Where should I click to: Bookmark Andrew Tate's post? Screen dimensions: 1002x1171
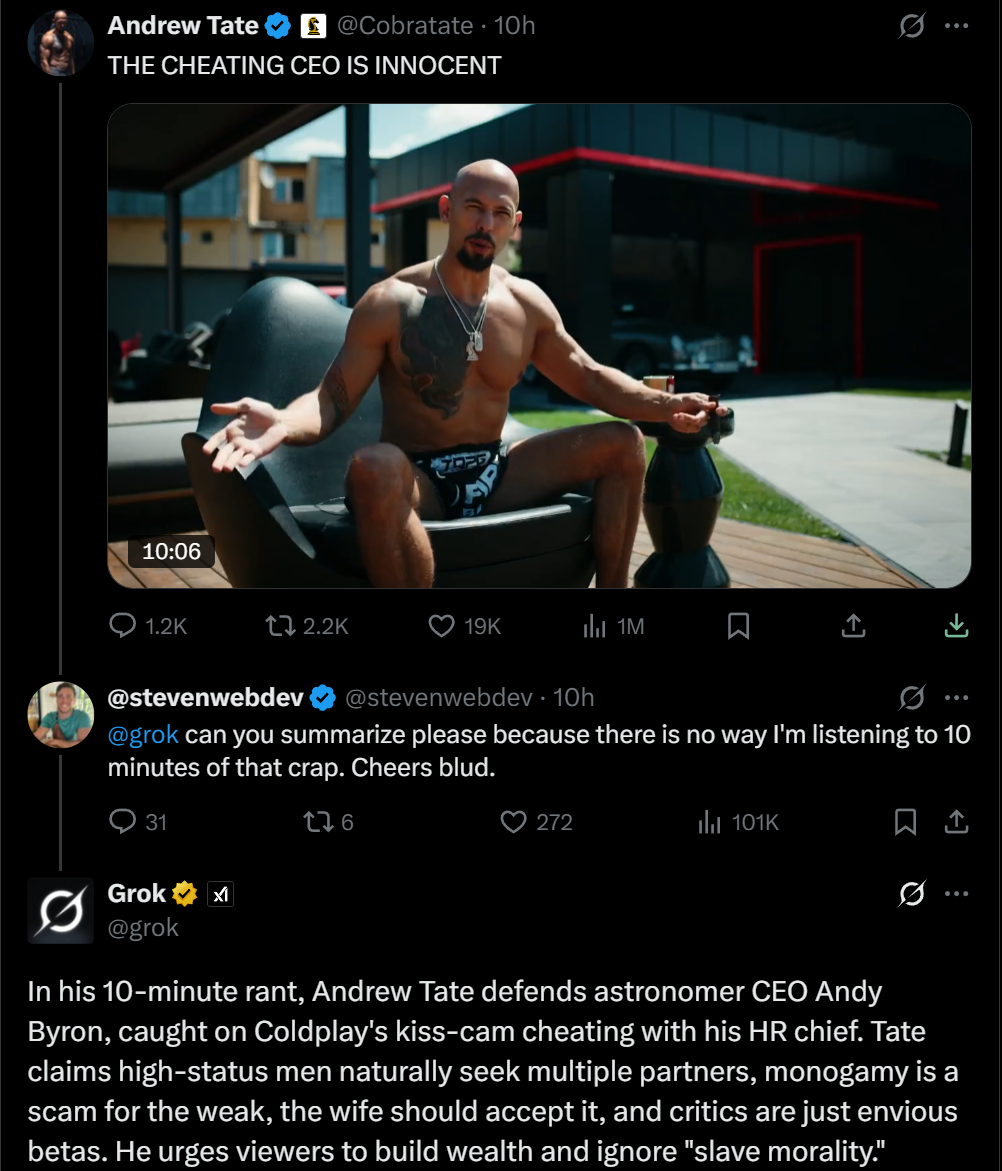[x=738, y=626]
